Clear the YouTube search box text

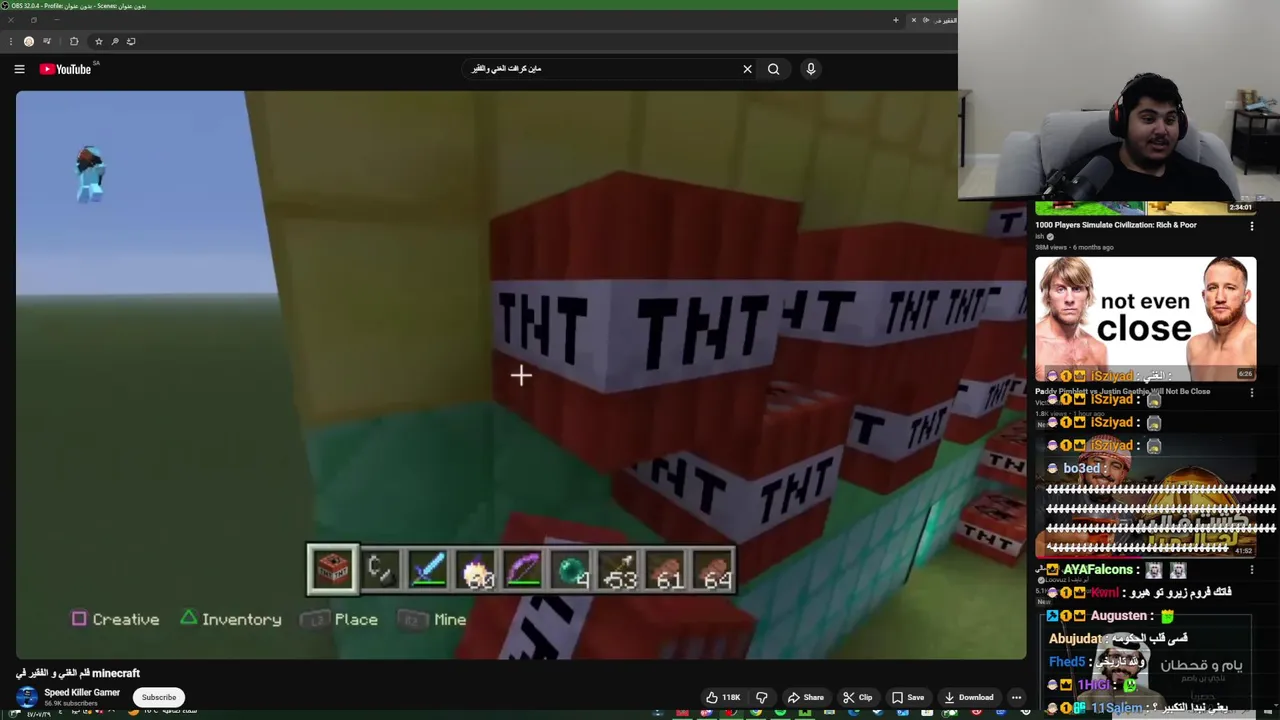(x=747, y=69)
